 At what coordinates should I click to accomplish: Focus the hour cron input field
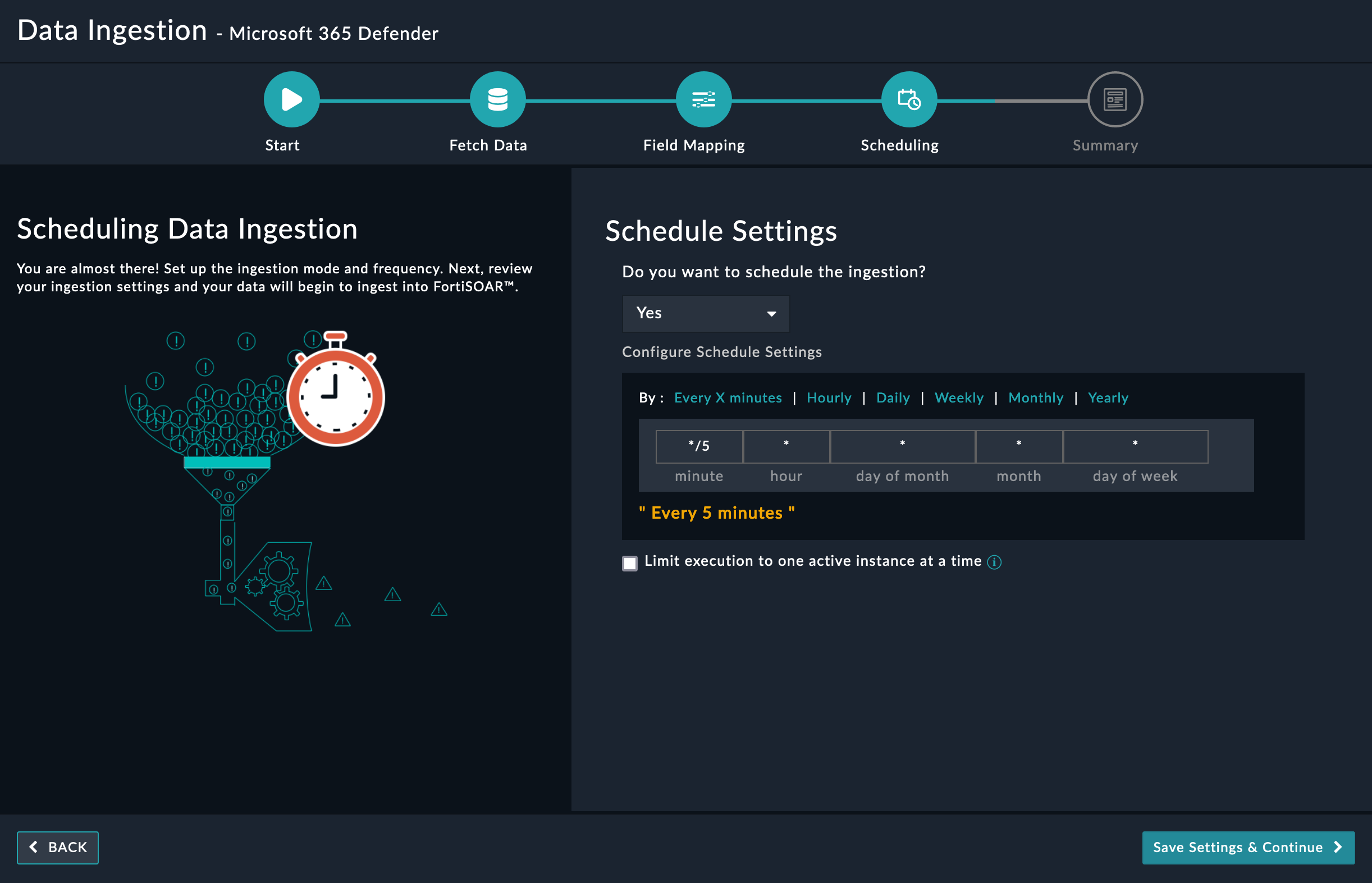point(786,446)
